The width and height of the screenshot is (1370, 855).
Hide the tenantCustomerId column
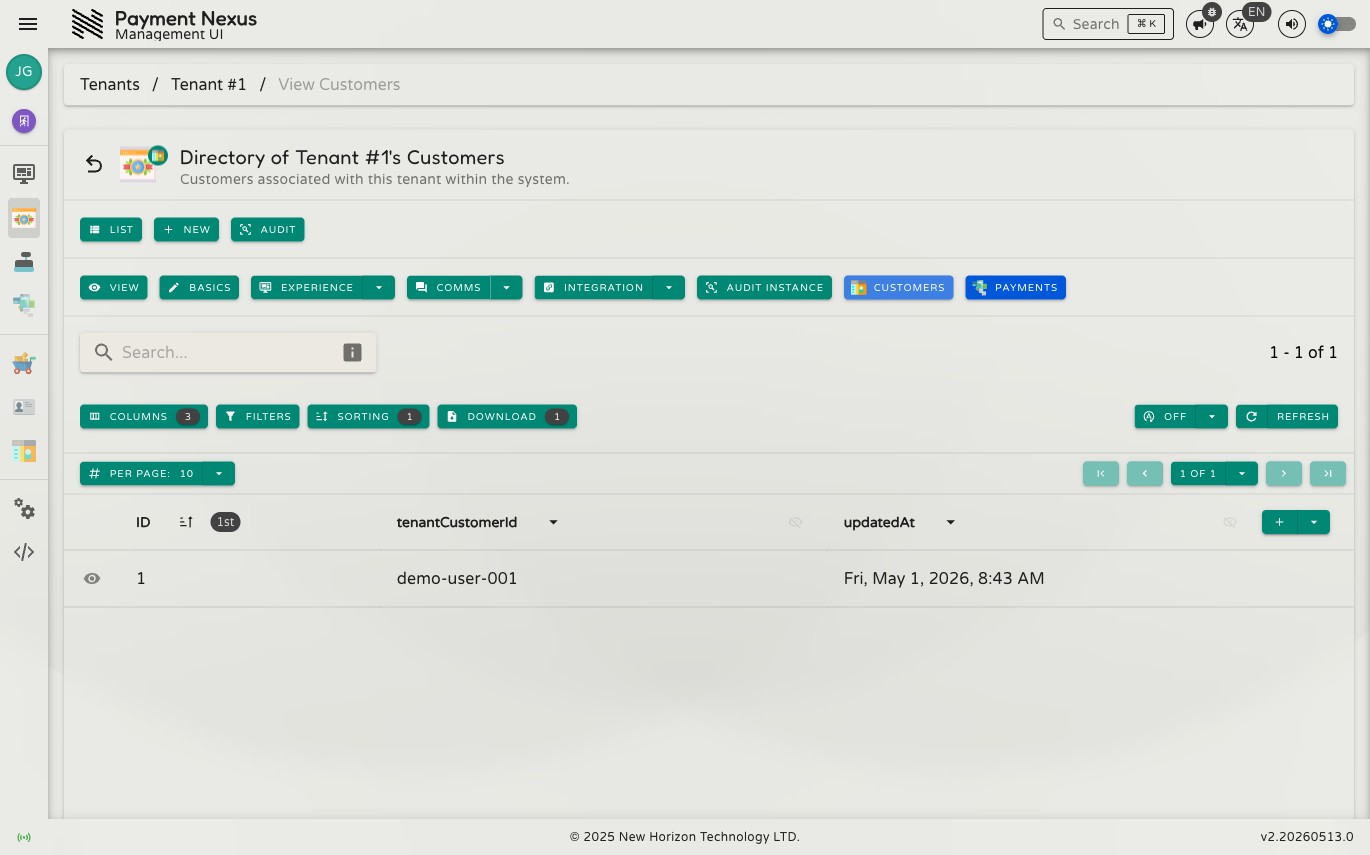[795, 522]
